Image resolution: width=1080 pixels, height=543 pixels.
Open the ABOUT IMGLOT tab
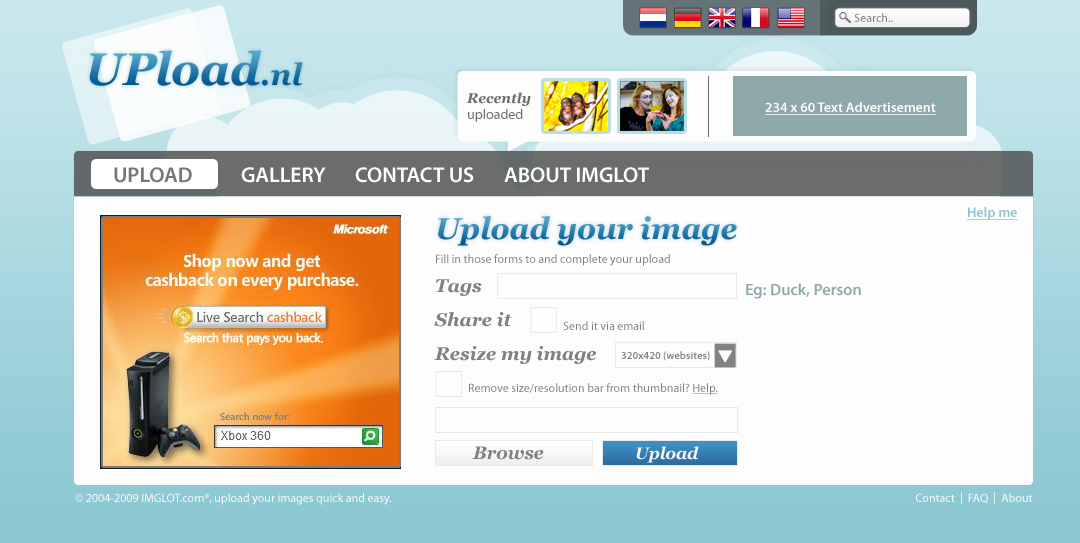[x=577, y=175]
